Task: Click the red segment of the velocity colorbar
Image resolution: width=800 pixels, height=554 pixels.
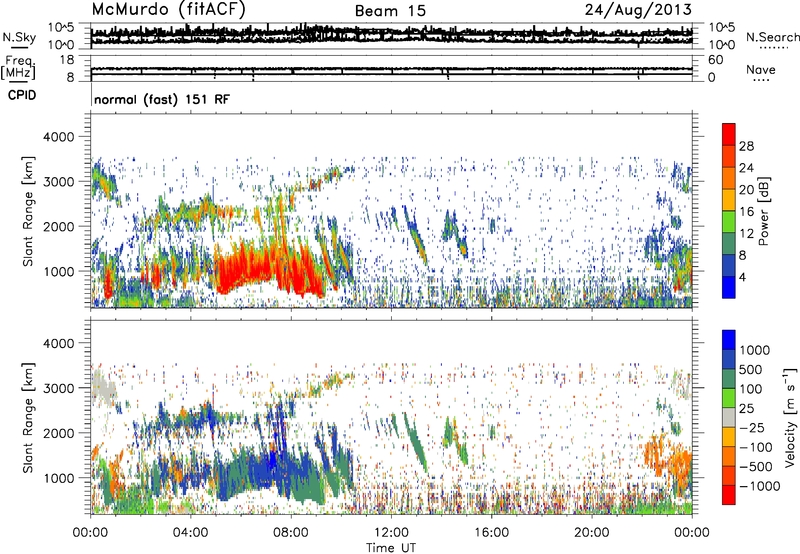Action: pyautogui.click(x=729, y=495)
